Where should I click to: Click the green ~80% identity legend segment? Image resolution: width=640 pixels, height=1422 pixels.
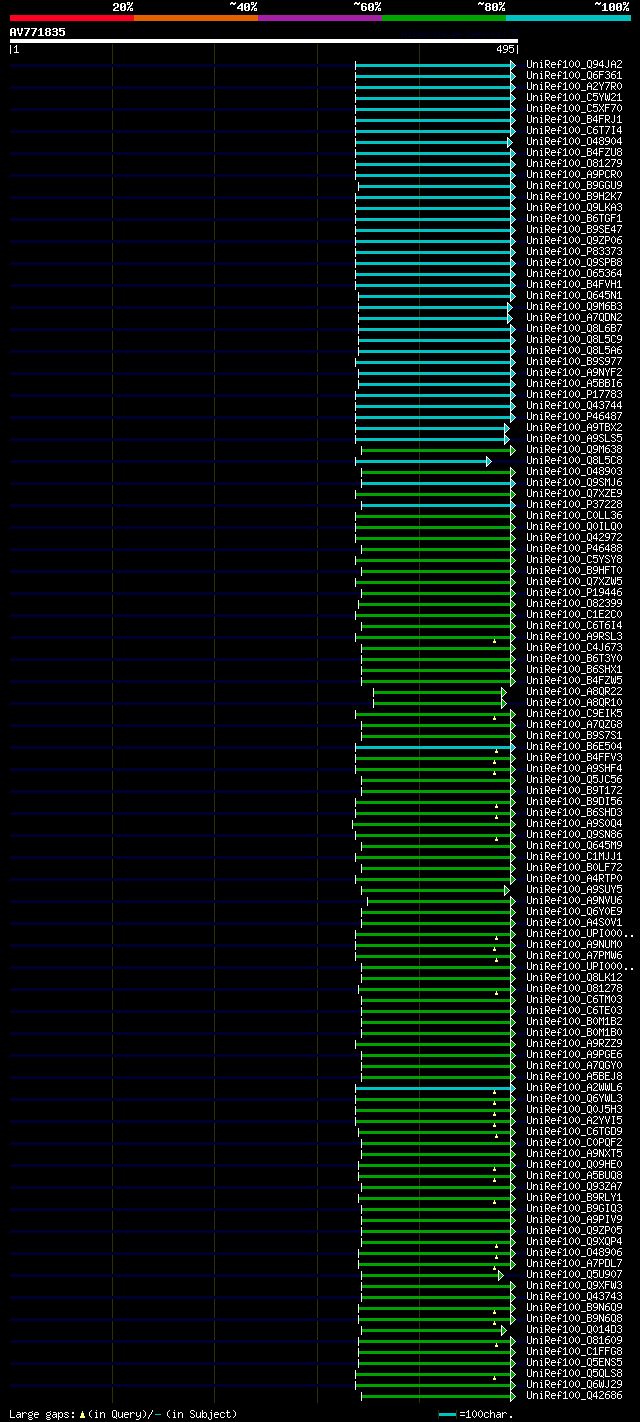(x=443, y=18)
